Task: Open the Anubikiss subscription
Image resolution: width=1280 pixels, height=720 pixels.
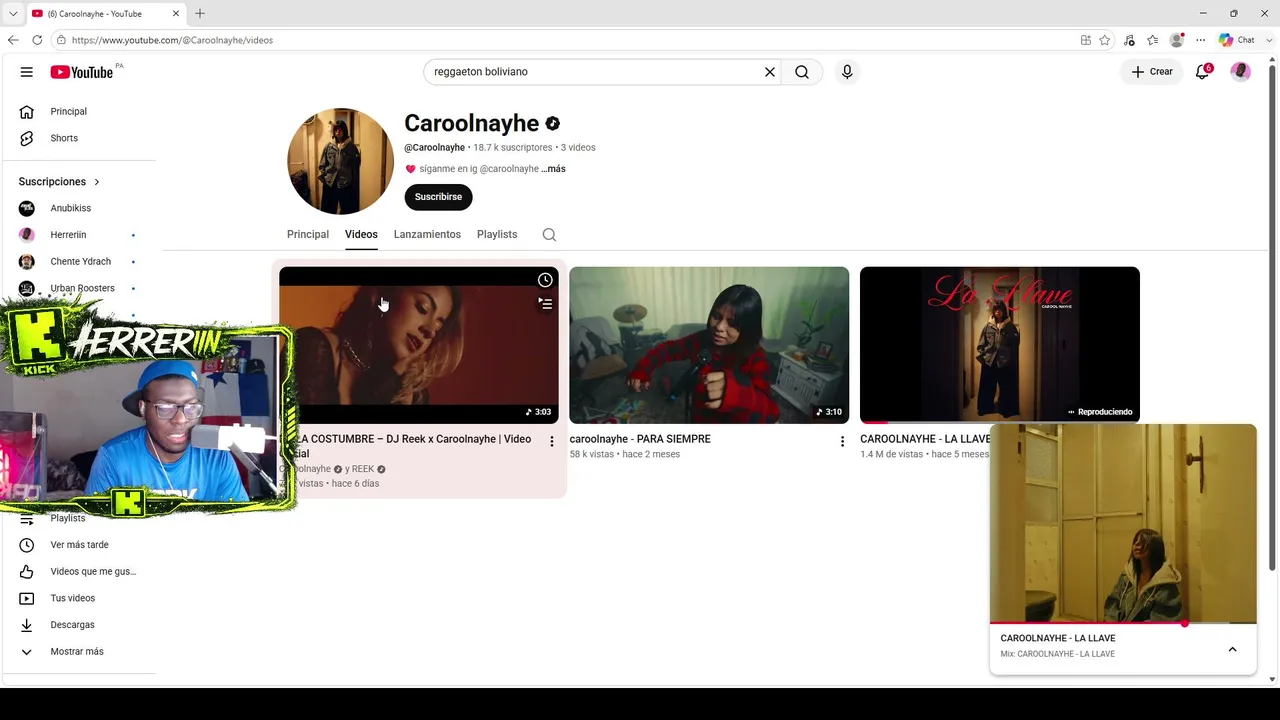Action: point(71,208)
